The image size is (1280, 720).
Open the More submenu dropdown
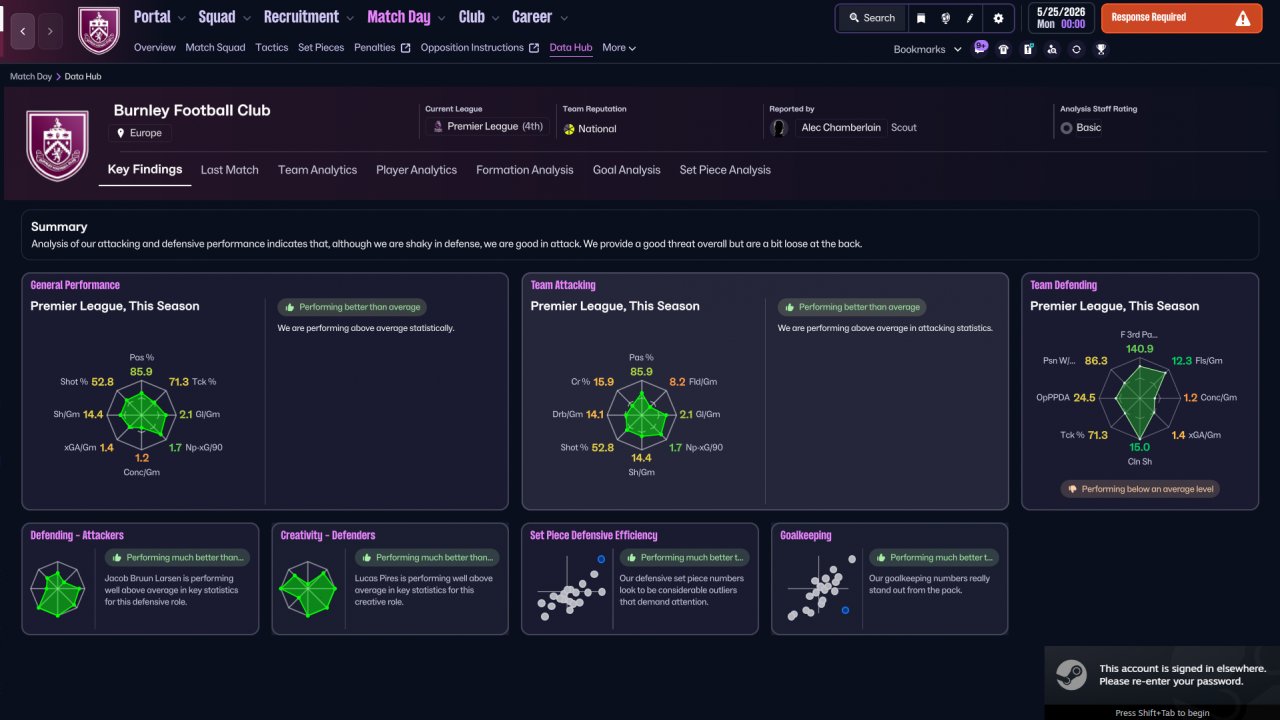click(619, 48)
